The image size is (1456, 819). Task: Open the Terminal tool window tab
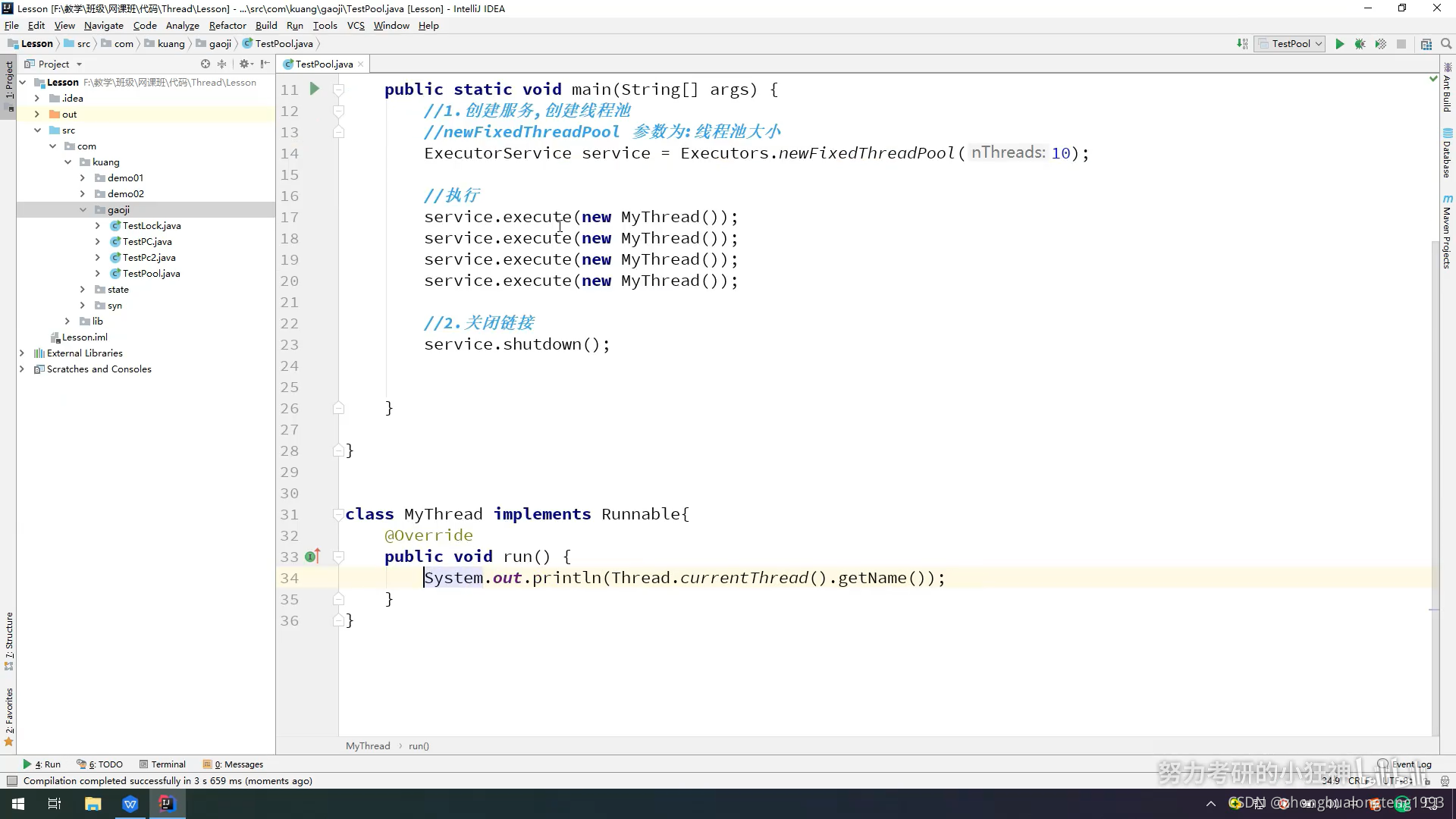tap(162, 764)
